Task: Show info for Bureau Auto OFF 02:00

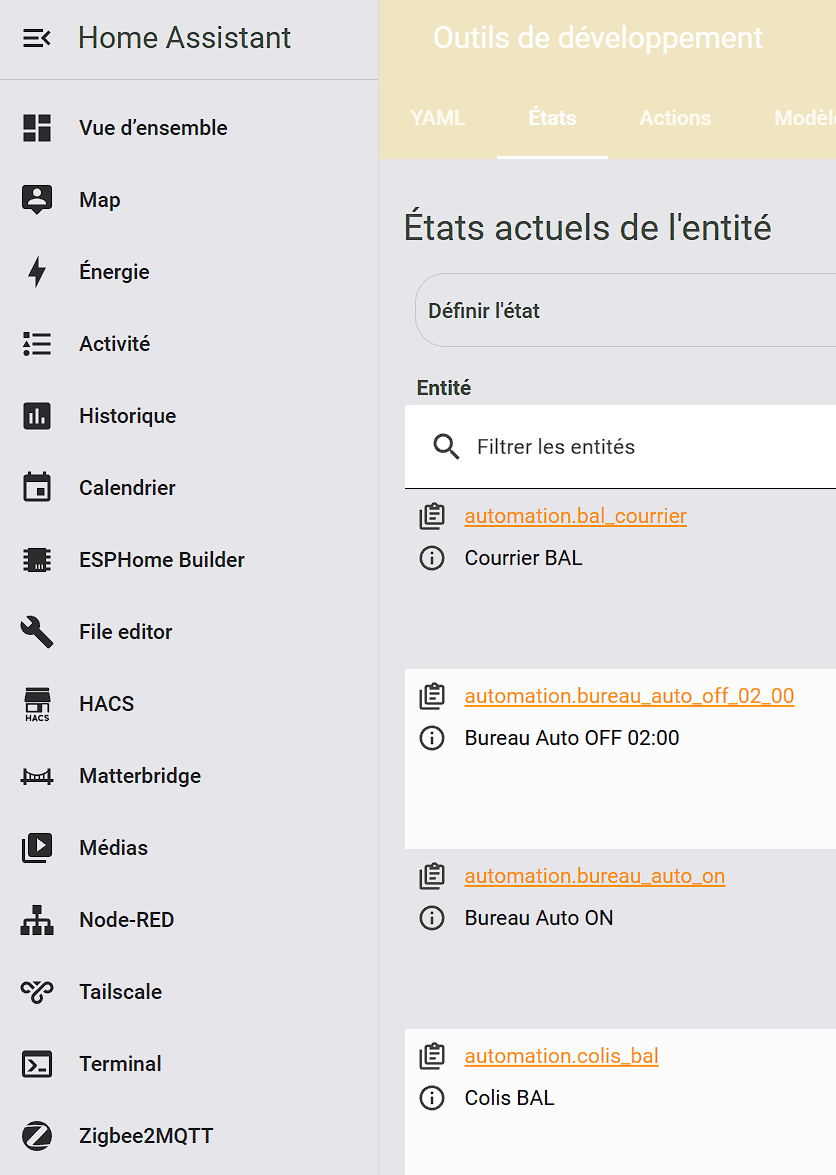Action: [432, 738]
